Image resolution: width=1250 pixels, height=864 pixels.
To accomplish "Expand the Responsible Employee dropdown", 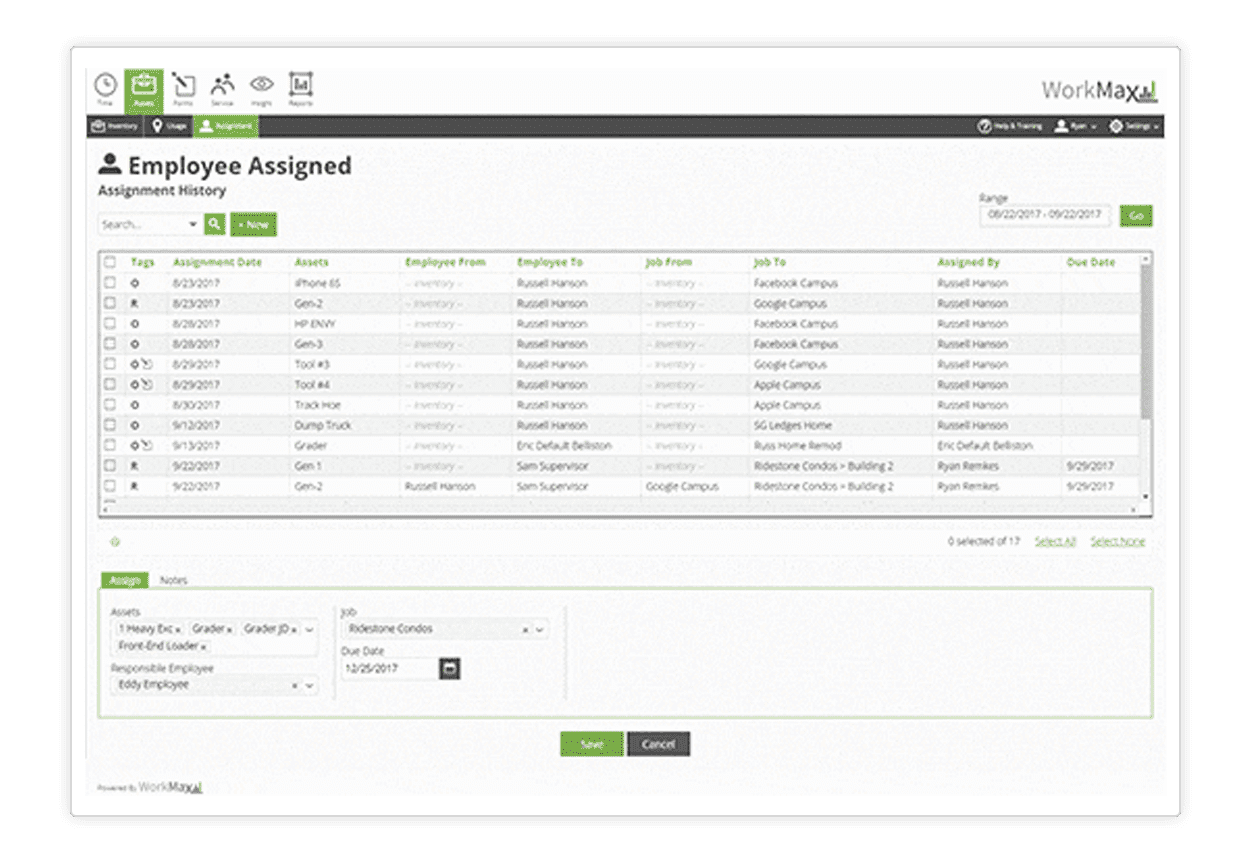I will point(309,686).
